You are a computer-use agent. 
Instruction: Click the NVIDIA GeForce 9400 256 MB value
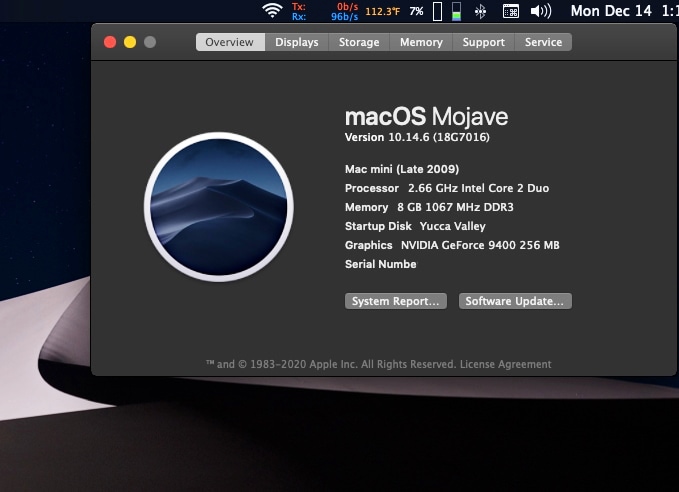(x=480, y=246)
